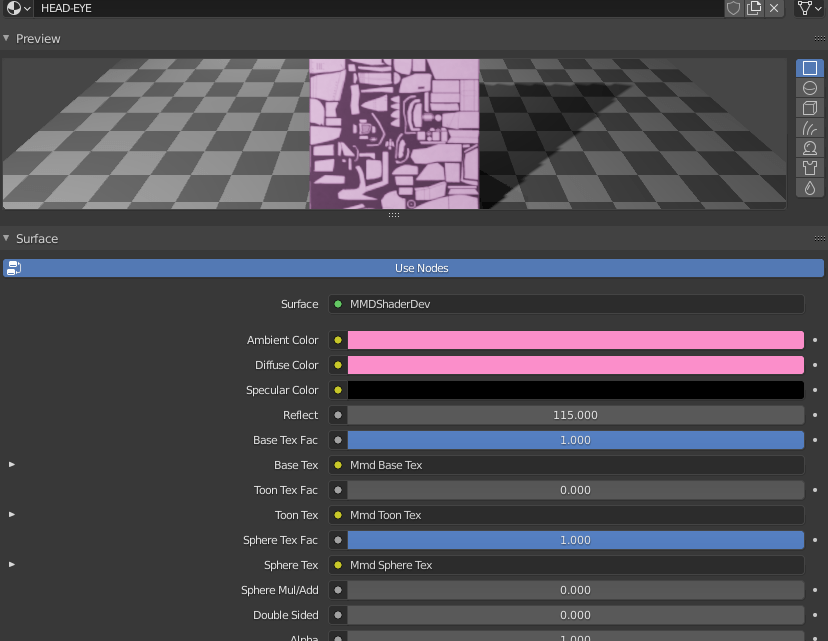Collapse the Preview panel
This screenshot has height=641, width=828.
coord(36,38)
